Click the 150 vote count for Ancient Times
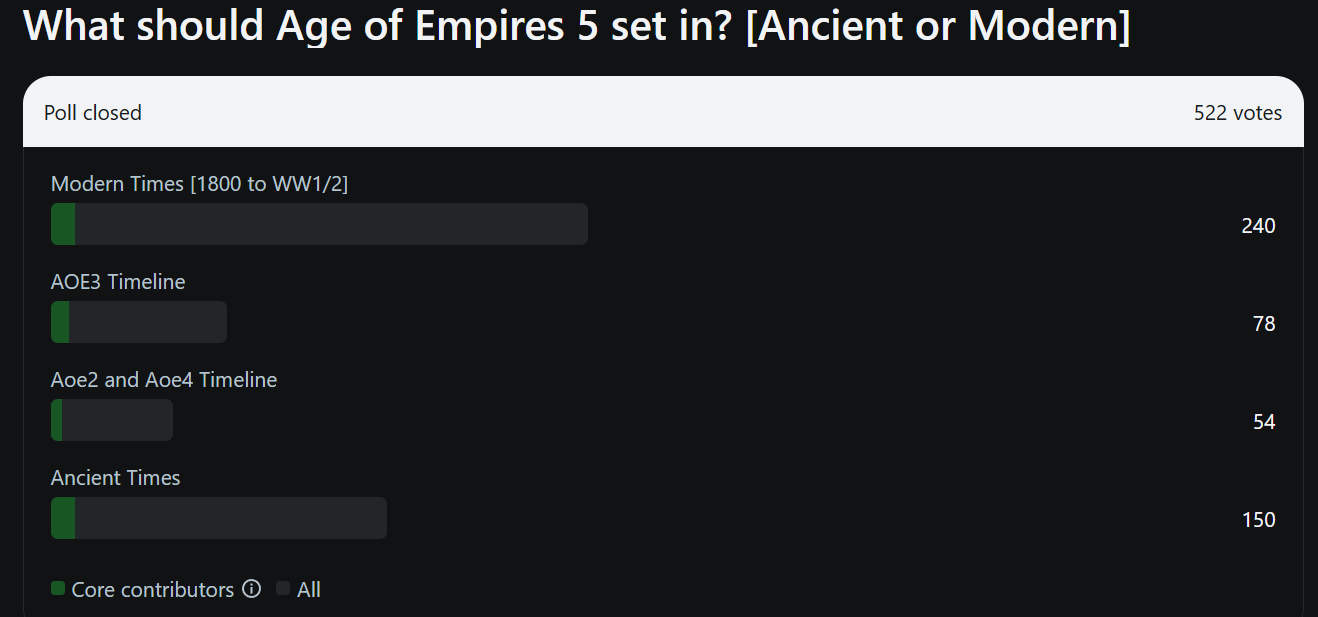This screenshot has height=617, width=1318. click(1258, 520)
